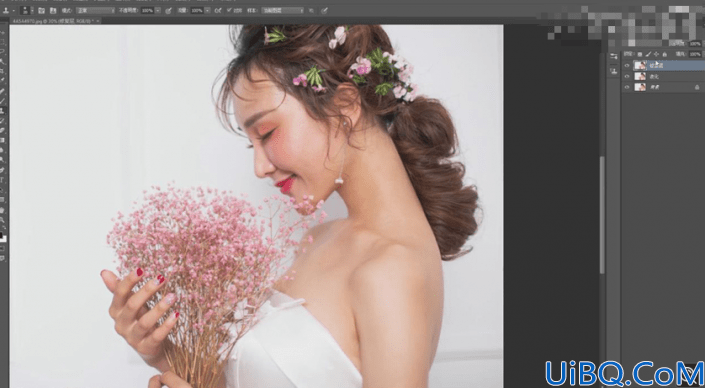Expand the brush preset picker dropdown arrow
This screenshot has height=388, width=705.
32,10
